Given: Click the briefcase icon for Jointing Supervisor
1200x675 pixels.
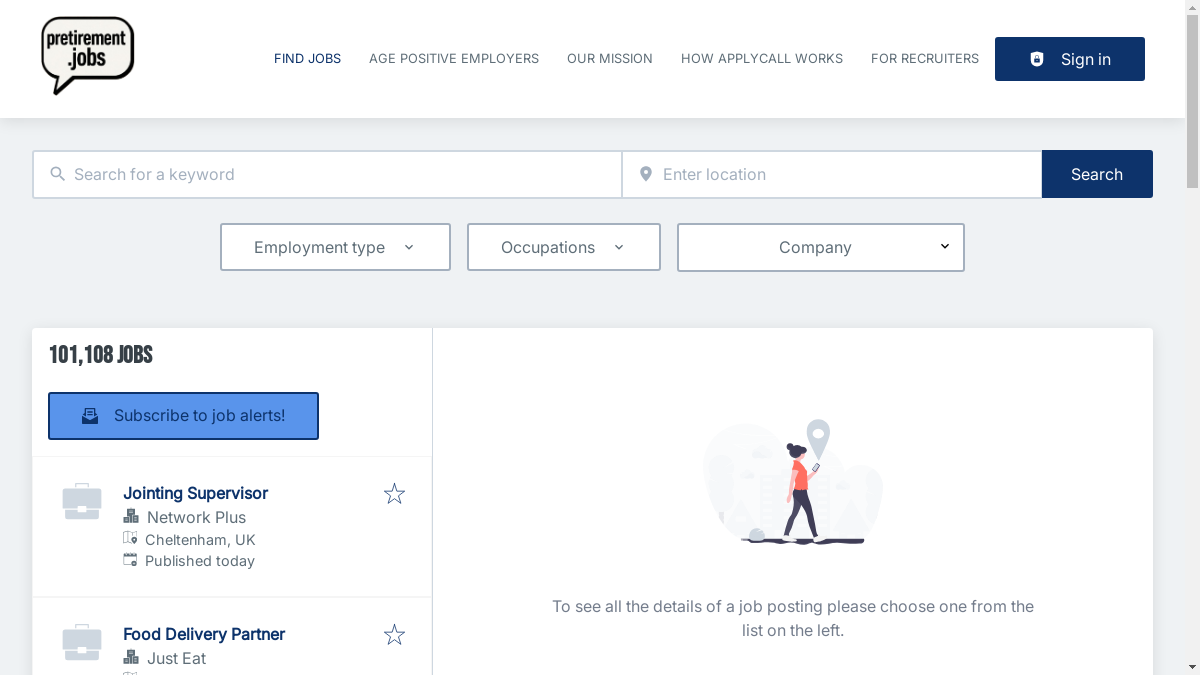Looking at the screenshot, I should pos(82,501).
